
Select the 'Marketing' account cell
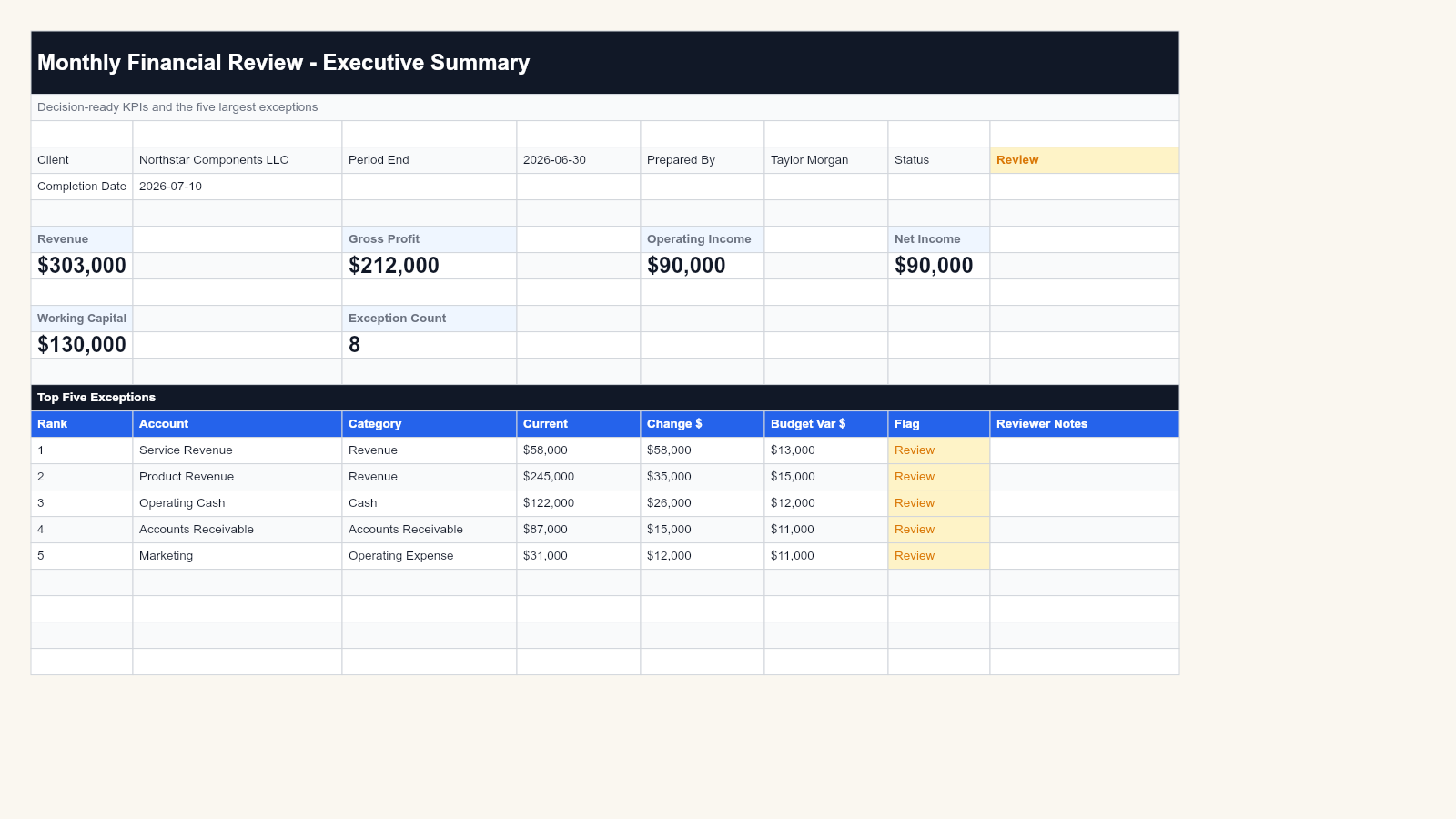[238, 556]
